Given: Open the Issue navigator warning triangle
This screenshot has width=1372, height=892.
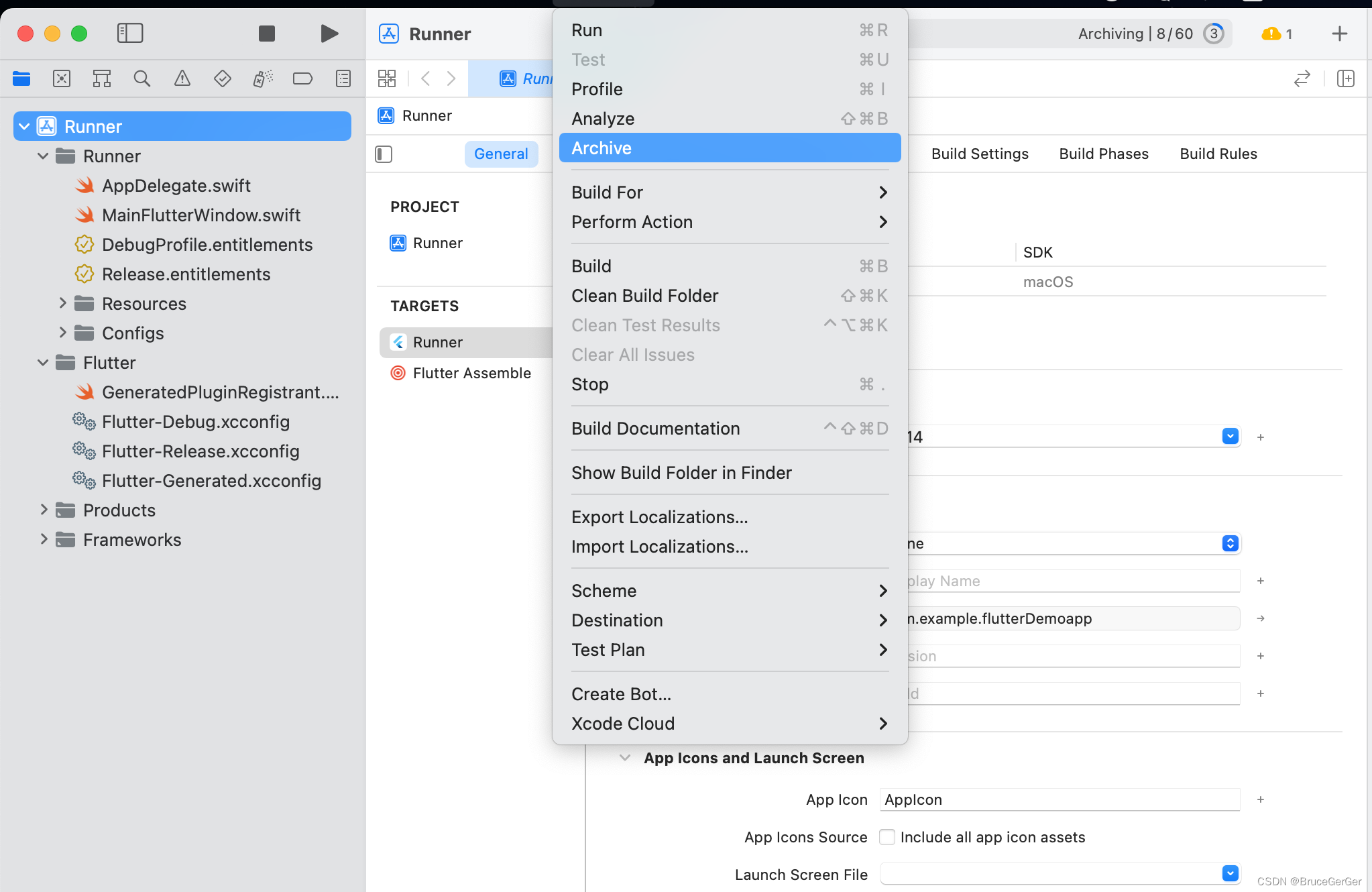Looking at the screenshot, I should [x=182, y=78].
